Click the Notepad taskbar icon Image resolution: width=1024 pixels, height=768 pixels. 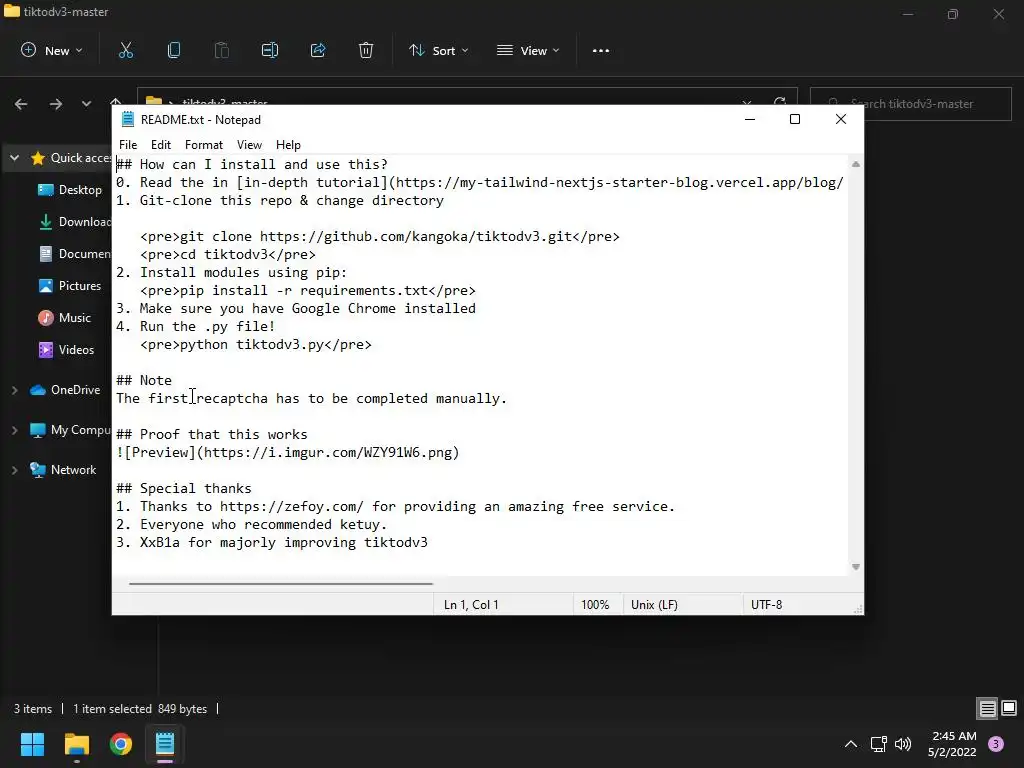point(165,744)
